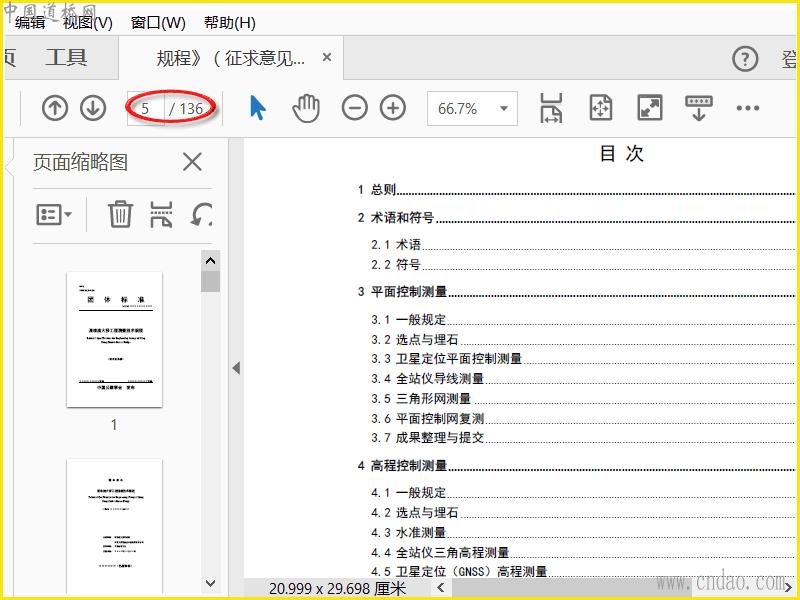The image size is (800, 600).
Task: Open TOC entry 4 高程控制测量
Action: 577,466
